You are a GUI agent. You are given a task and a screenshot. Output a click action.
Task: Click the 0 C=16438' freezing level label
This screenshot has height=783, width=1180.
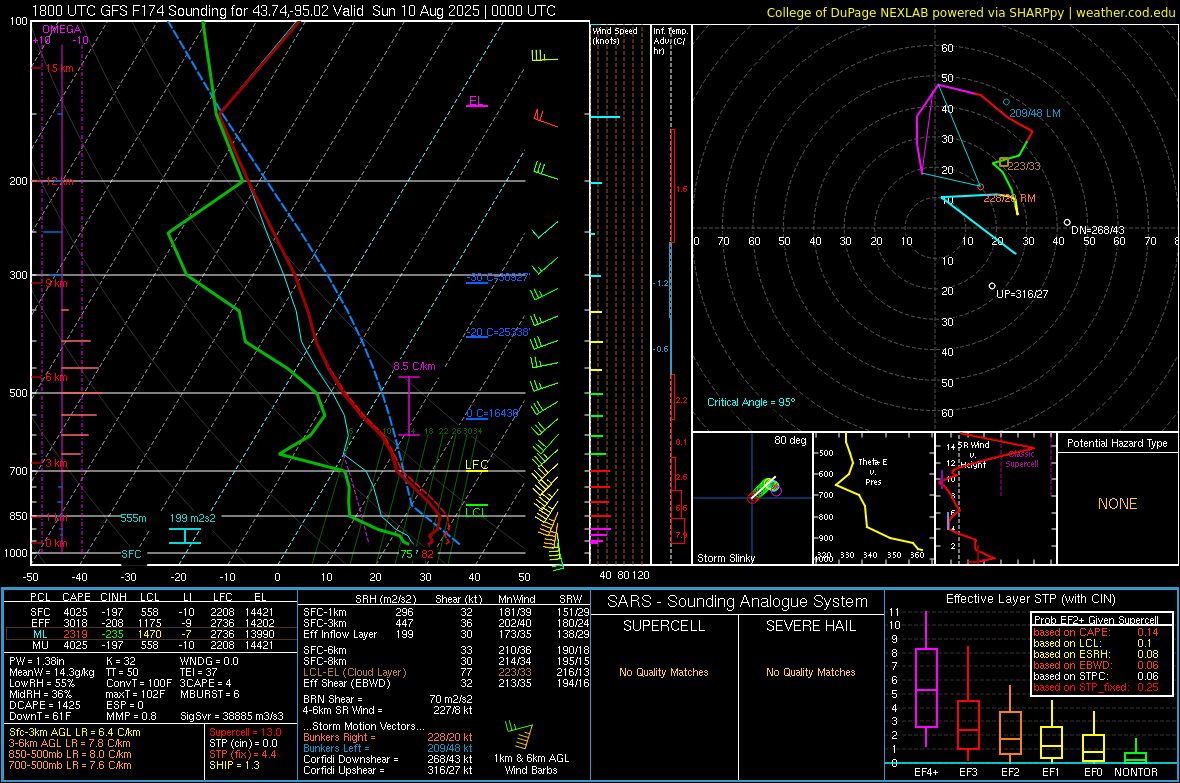click(x=493, y=413)
